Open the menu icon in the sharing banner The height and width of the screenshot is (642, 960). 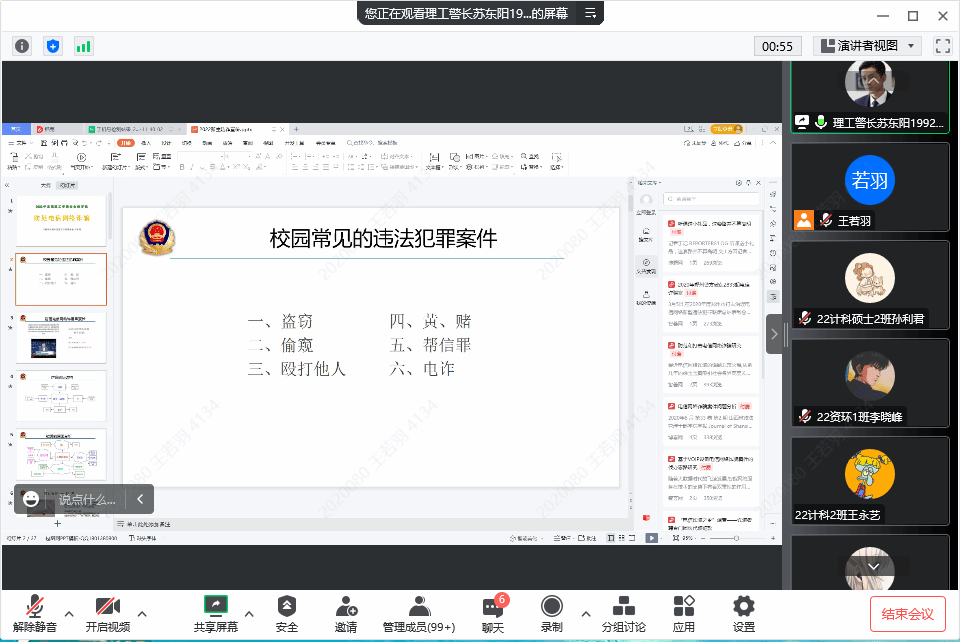(590, 13)
